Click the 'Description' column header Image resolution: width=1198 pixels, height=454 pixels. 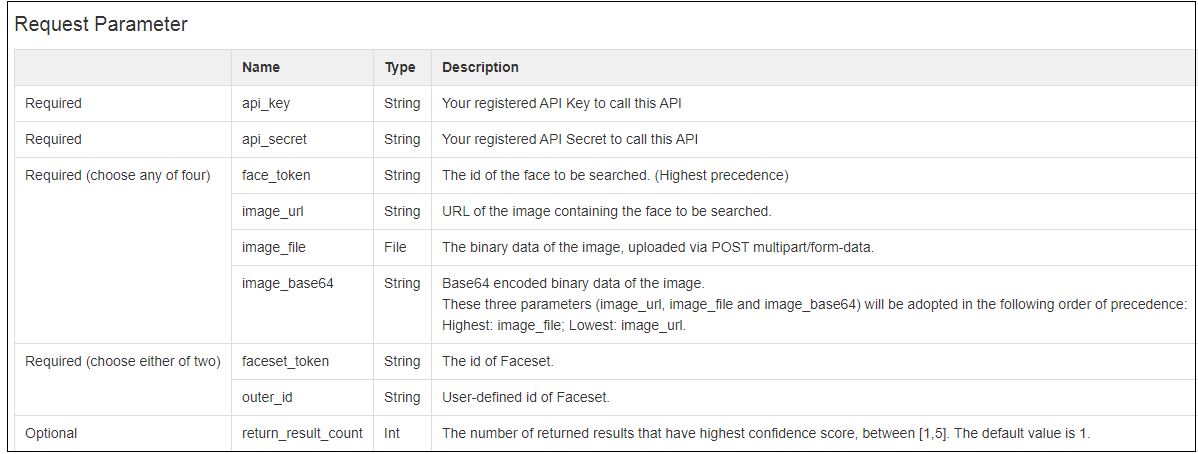(x=480, y=67)
